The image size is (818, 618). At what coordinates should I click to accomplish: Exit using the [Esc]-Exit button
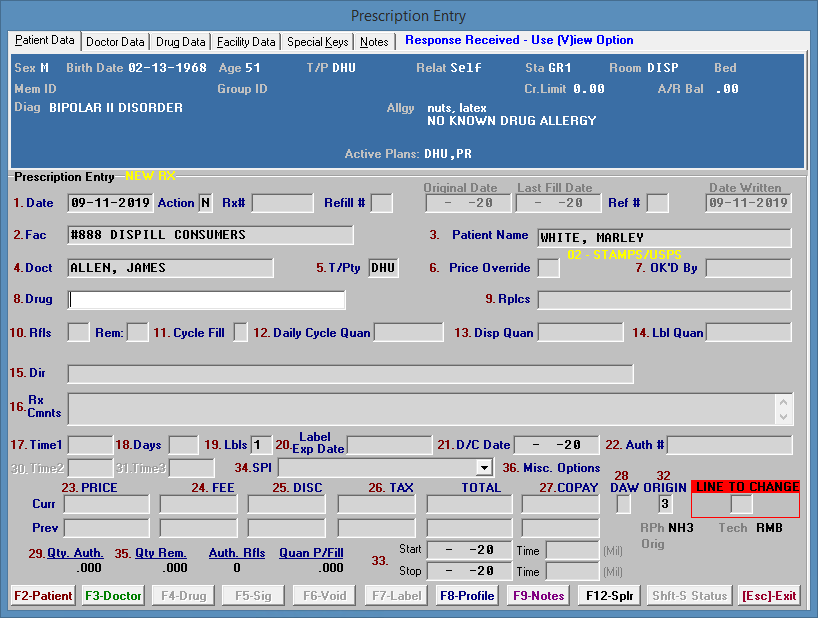(x=769, y=596)
